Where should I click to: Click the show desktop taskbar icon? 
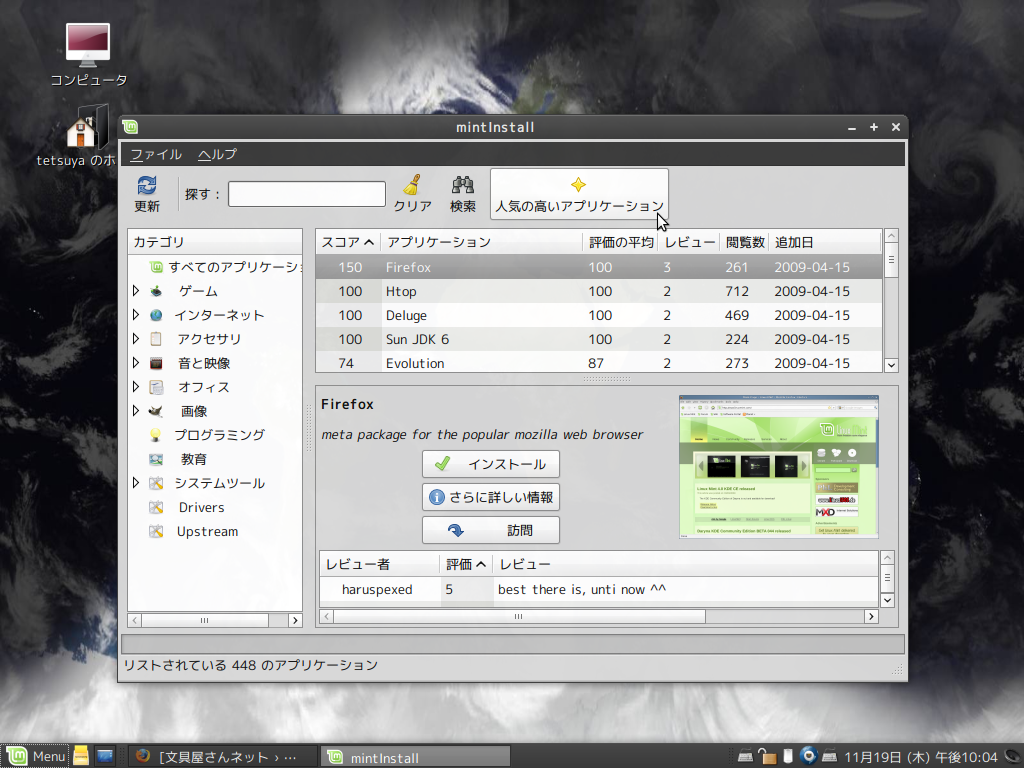(104, 756)
